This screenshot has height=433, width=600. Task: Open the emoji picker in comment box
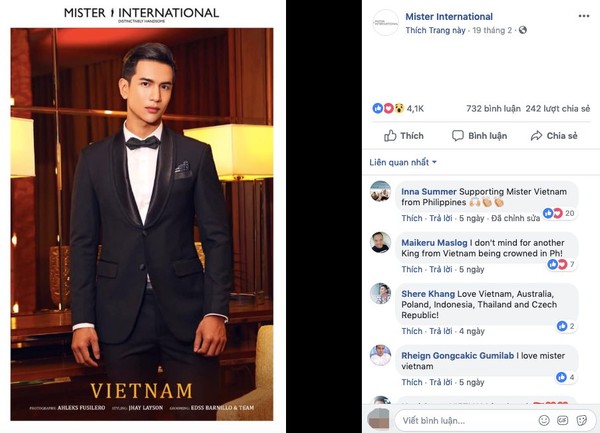tap(543, 420)
